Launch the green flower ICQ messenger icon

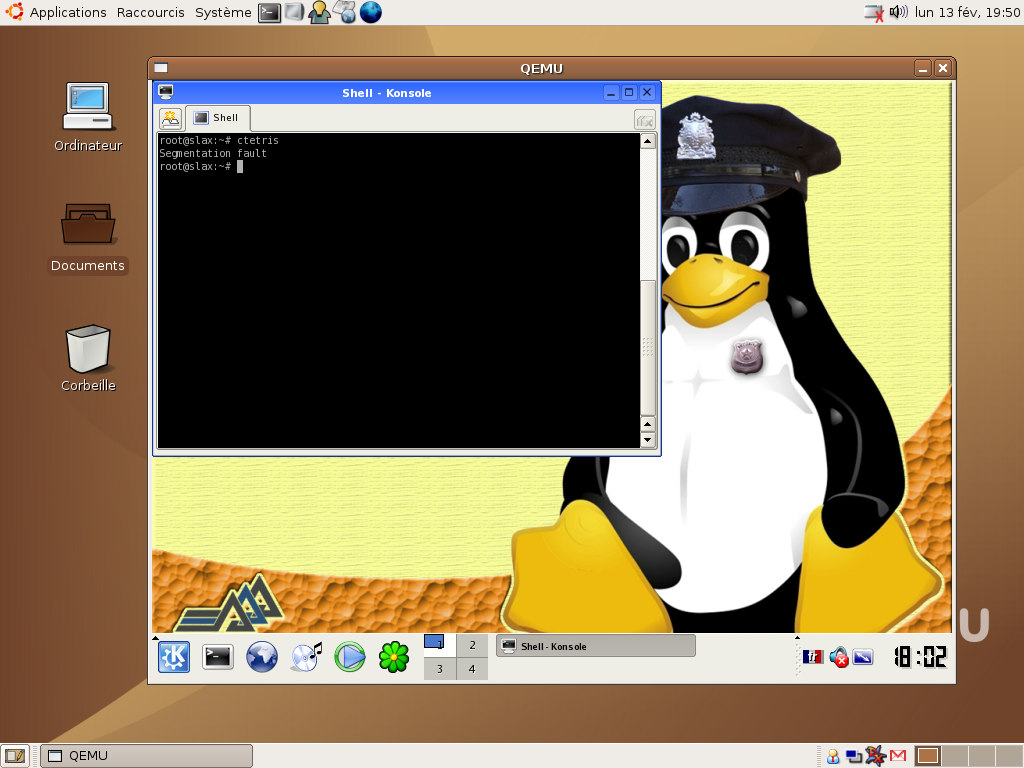pos(394,657)
